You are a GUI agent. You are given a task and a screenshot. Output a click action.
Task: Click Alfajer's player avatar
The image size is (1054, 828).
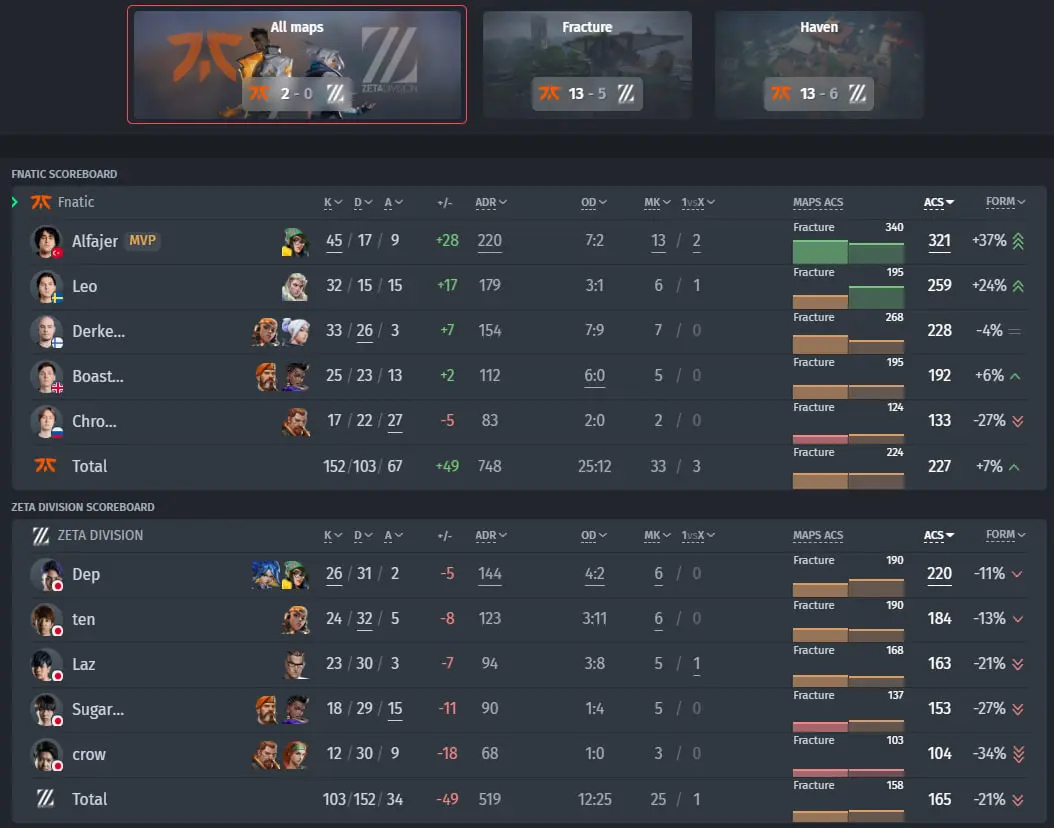tap(46, 241)
